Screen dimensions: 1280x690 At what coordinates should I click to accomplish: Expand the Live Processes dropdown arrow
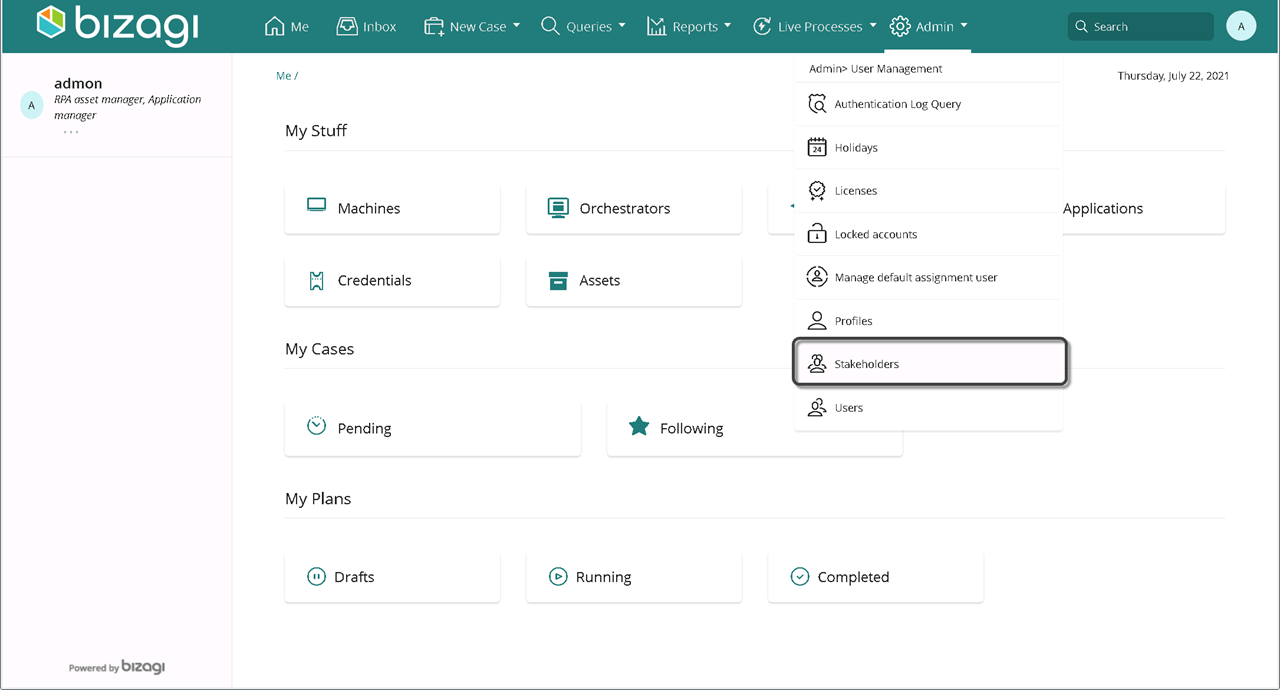point(873,27)
